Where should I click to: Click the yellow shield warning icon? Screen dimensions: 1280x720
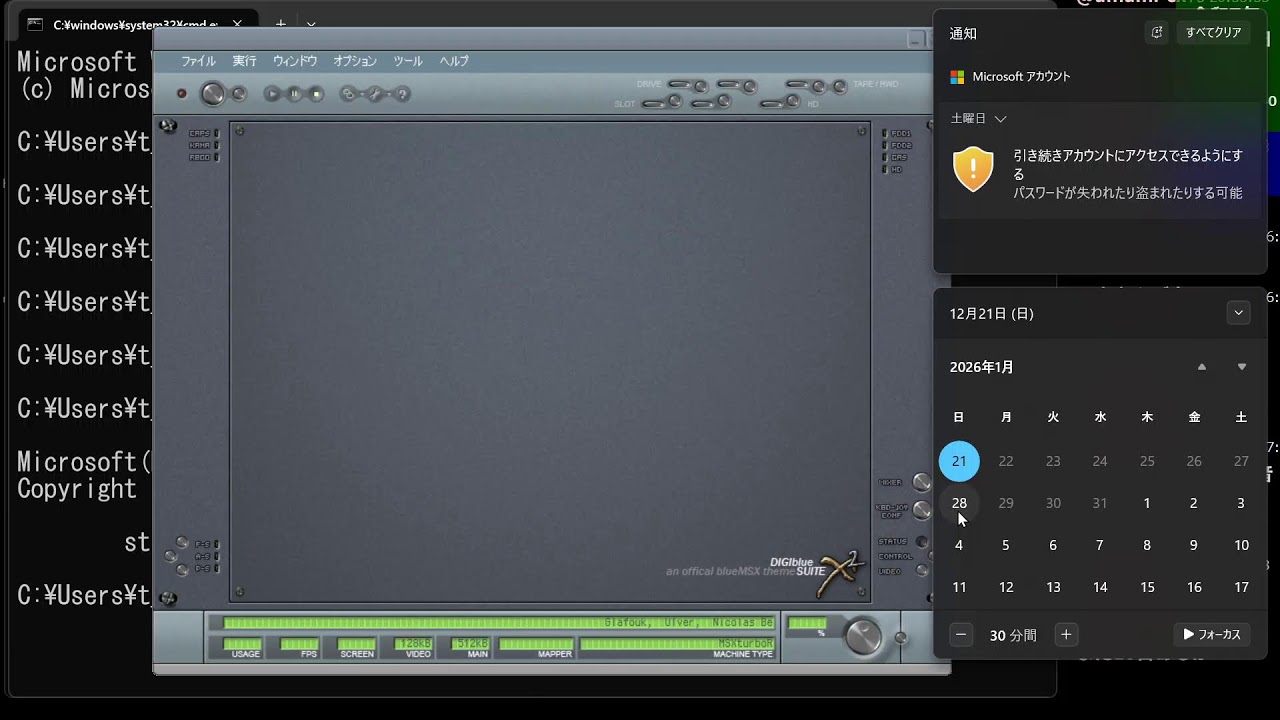click(x=973, y=169)
